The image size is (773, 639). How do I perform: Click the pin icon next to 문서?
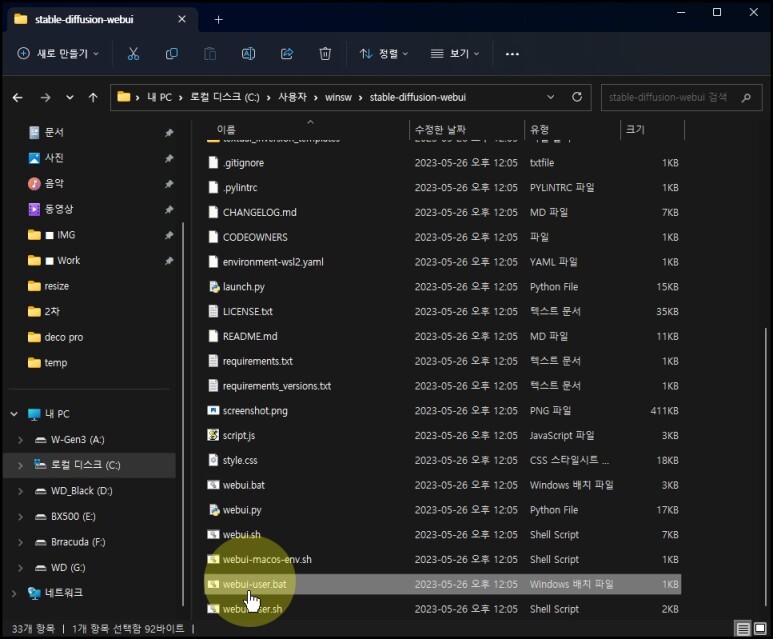coord(169,133)
